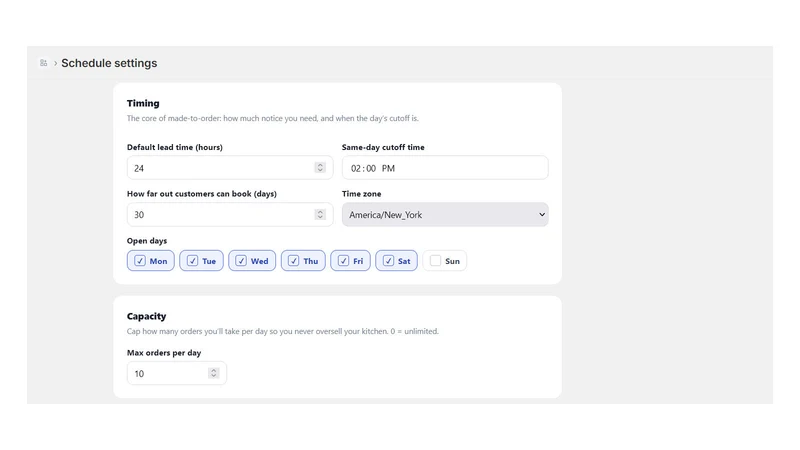800x450 pixels.
Task: Click the Capacity section heading
Action: [146, 316]
